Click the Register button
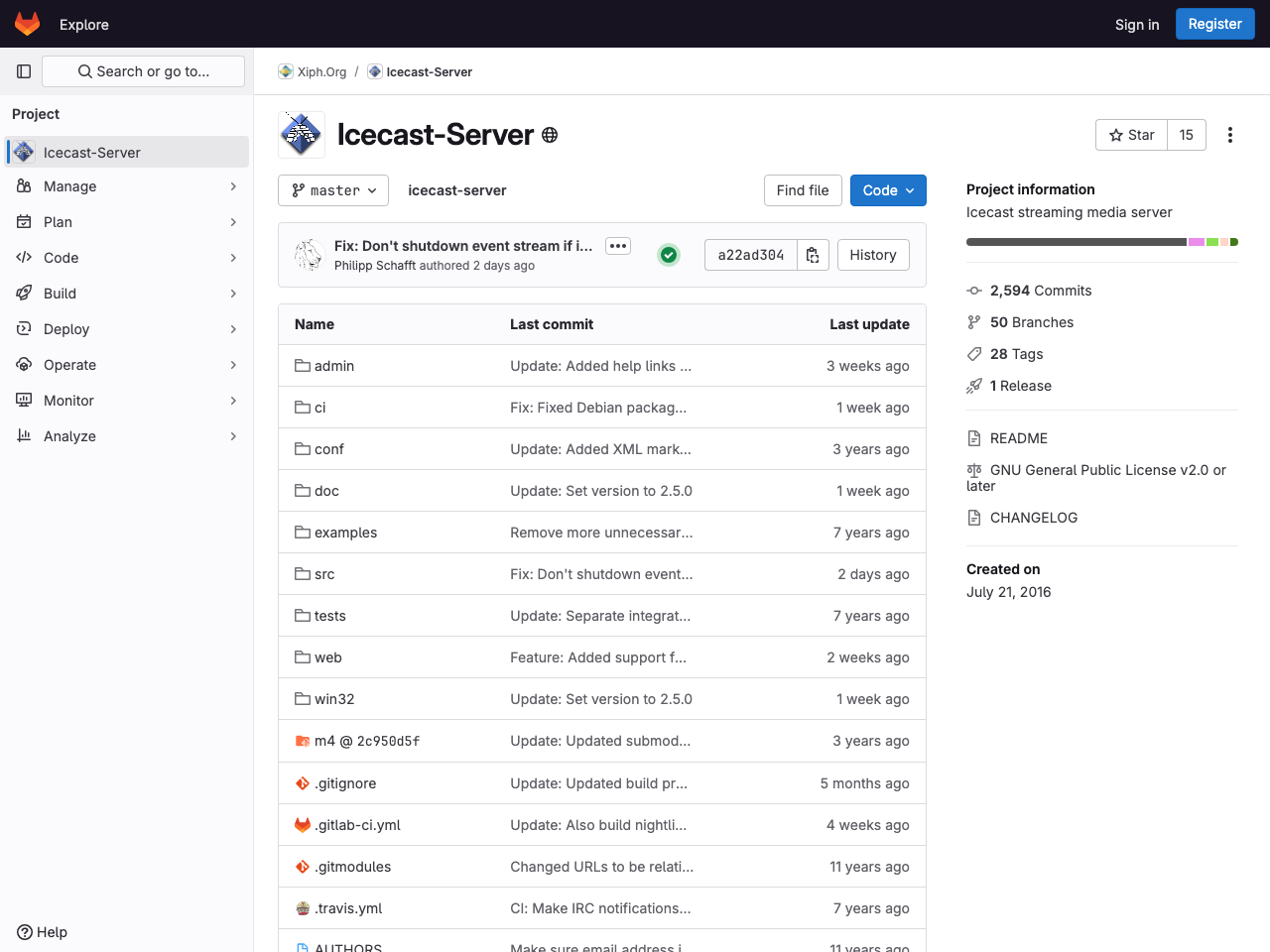This screenshot has width=1270, height=952. (x=1214, y=23)
